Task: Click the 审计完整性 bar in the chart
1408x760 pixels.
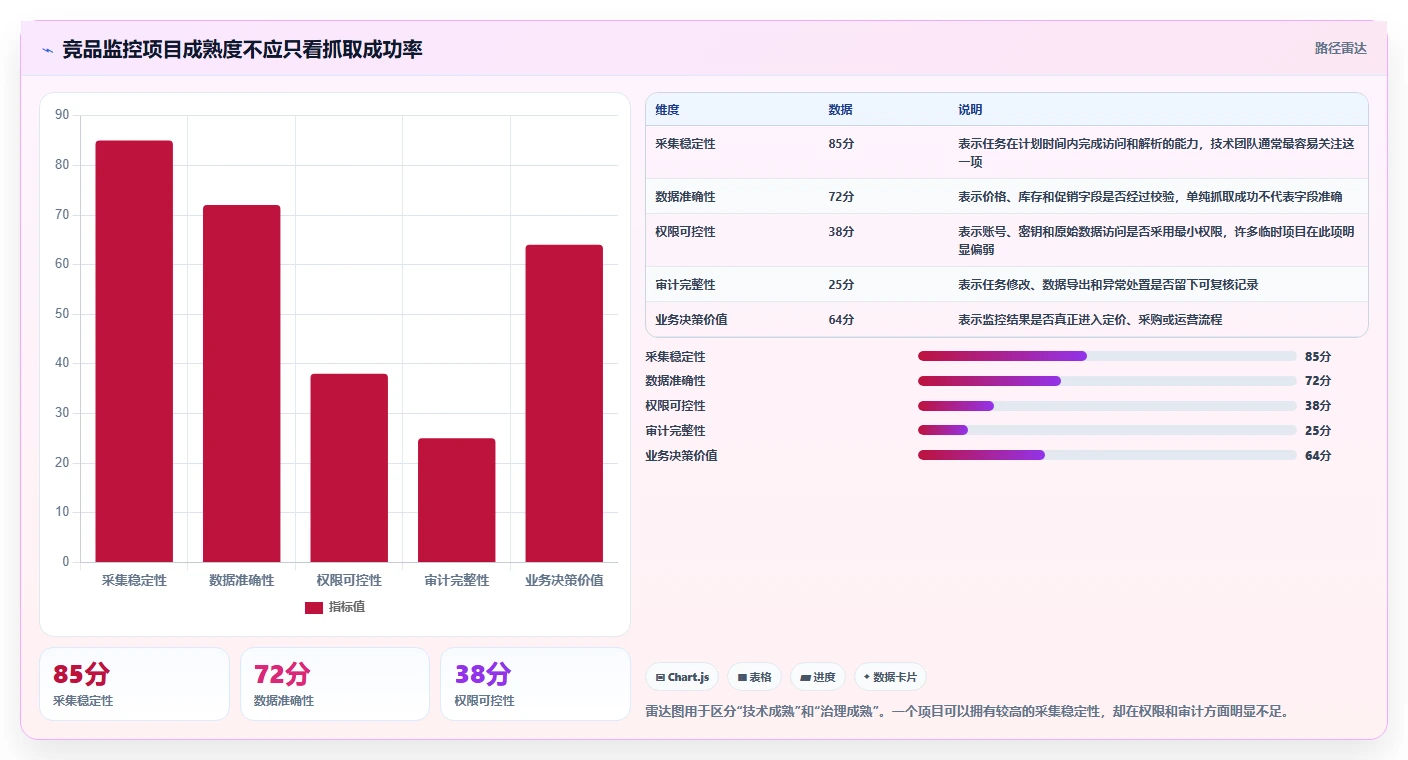Action: [x=456, y=500]
